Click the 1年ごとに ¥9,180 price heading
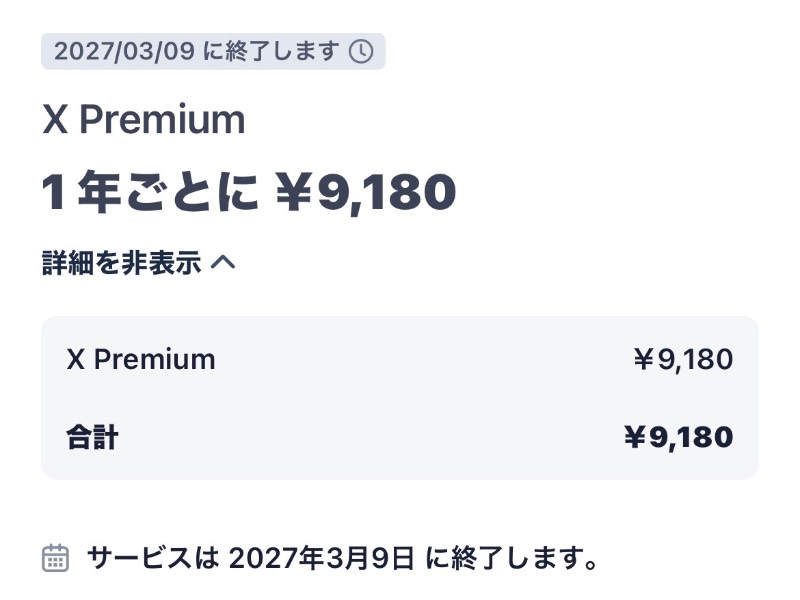The image size is (800, 600). (248, 191)
